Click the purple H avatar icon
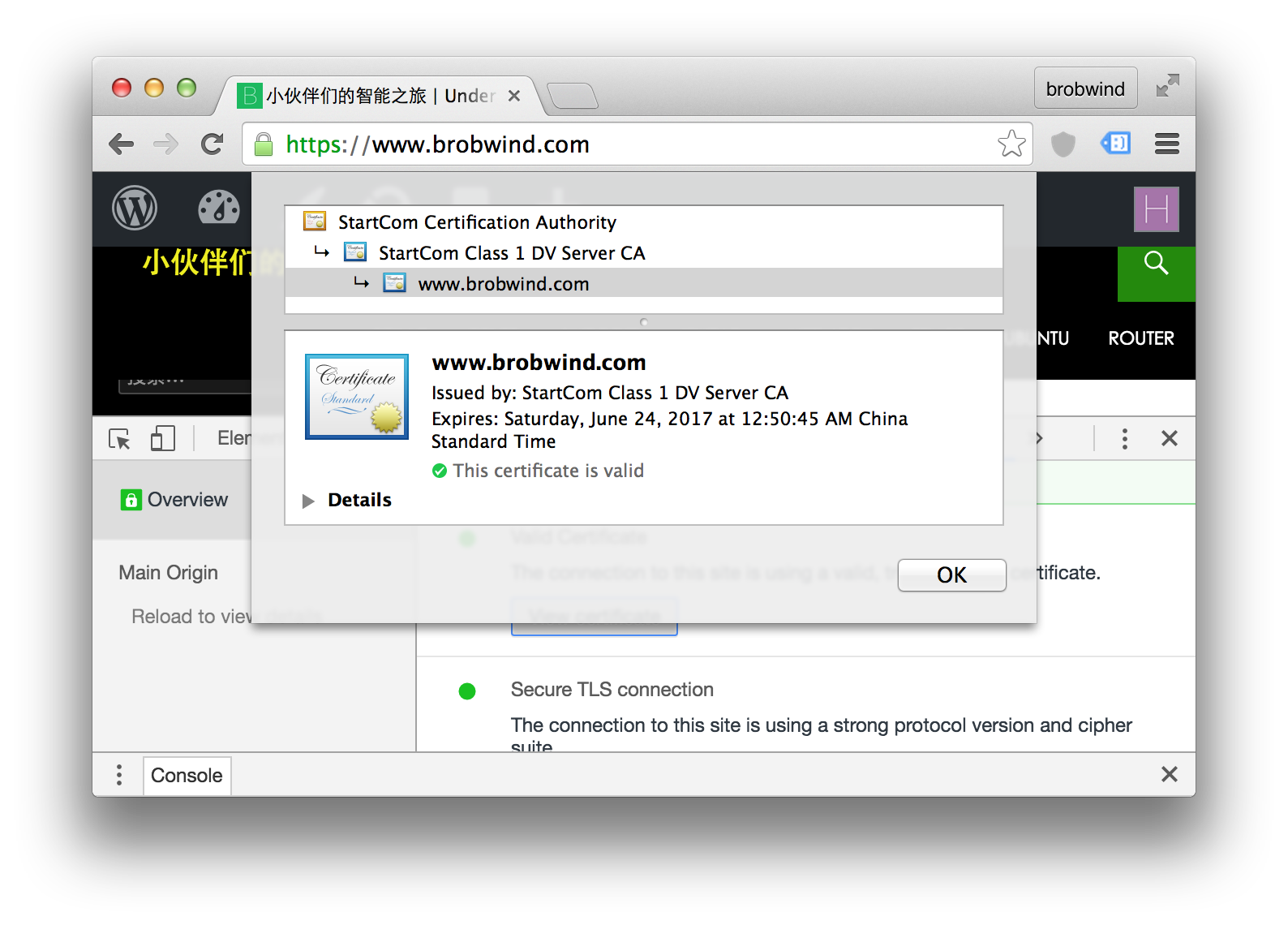 [1157, 209]
